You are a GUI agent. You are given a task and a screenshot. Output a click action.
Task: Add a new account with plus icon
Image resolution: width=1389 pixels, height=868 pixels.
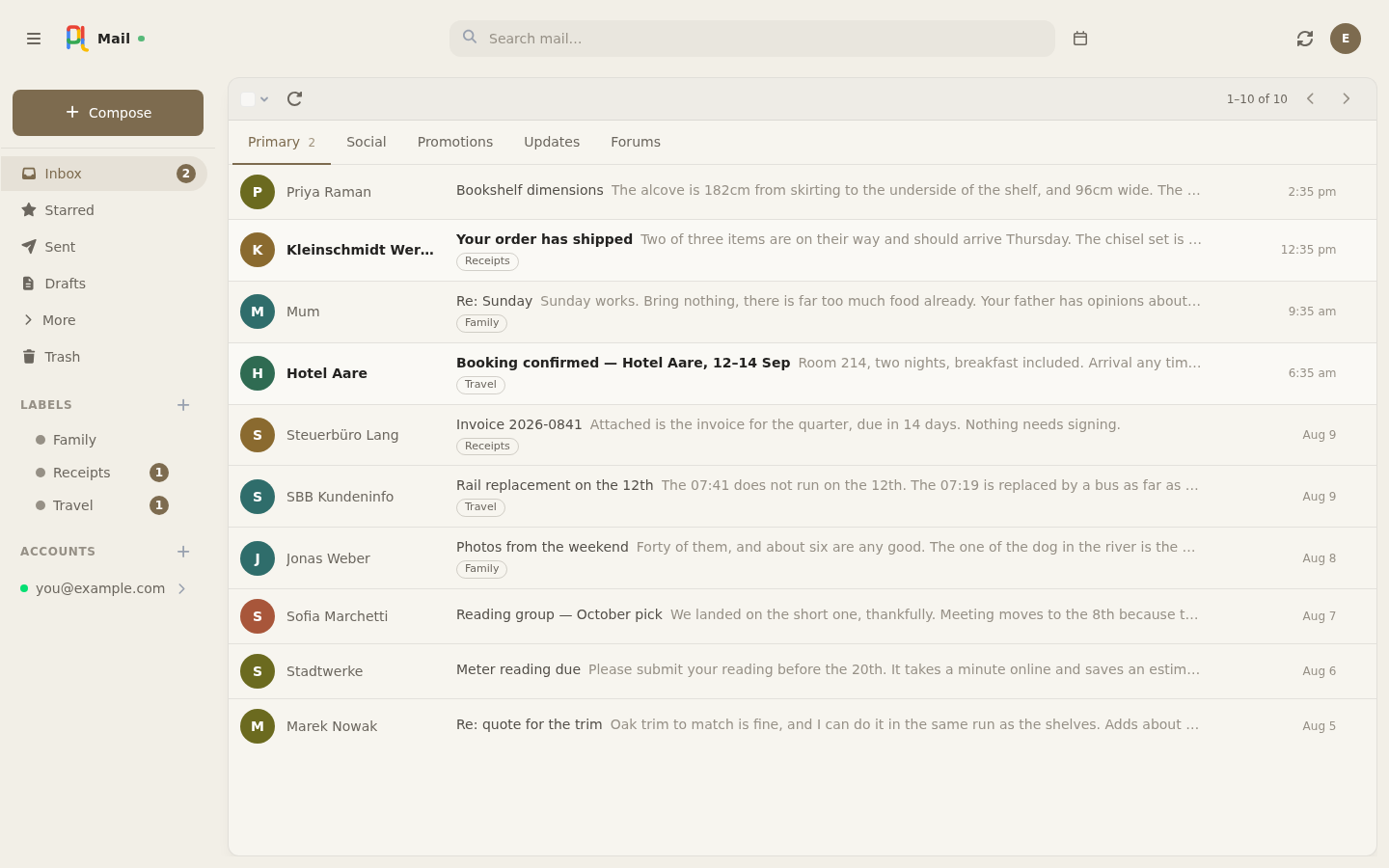[x=183, y=552]
